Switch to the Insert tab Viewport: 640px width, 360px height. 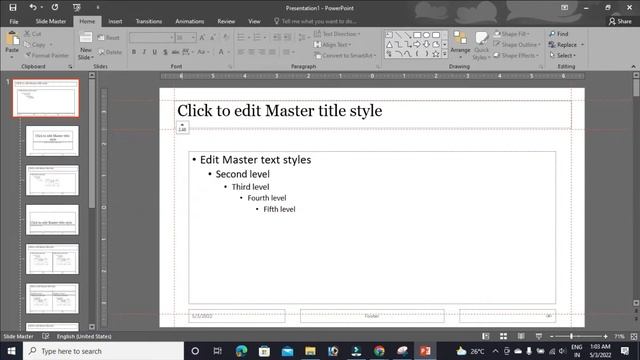point(115,21)
